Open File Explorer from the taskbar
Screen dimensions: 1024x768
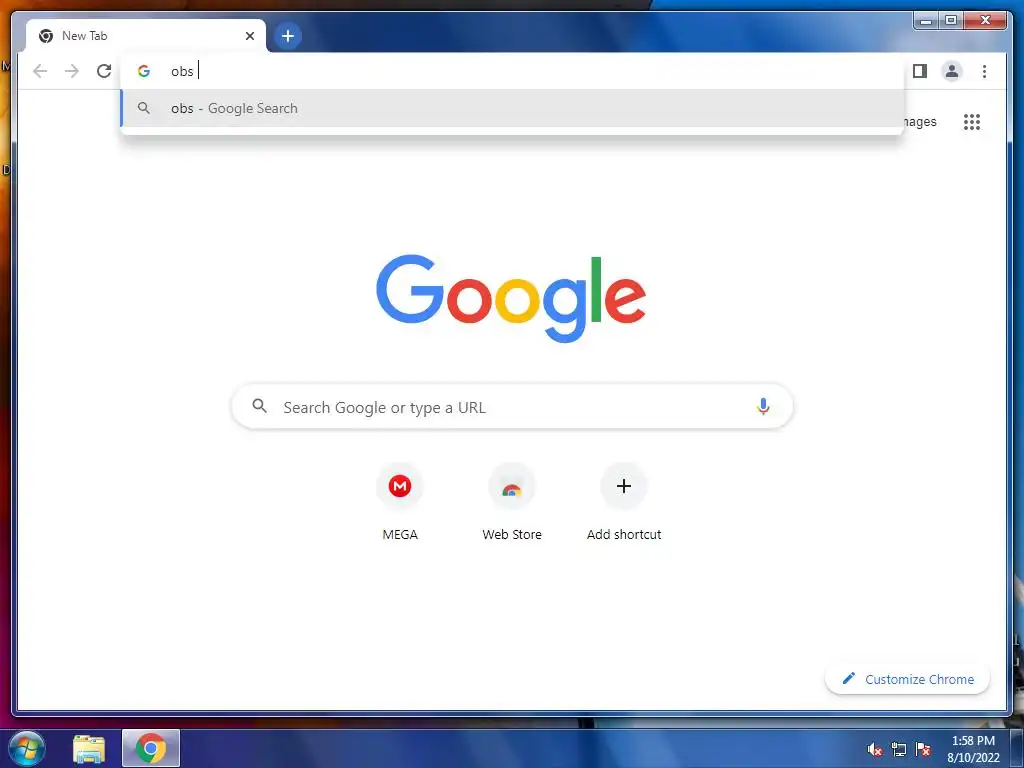(x=89, y=749)
